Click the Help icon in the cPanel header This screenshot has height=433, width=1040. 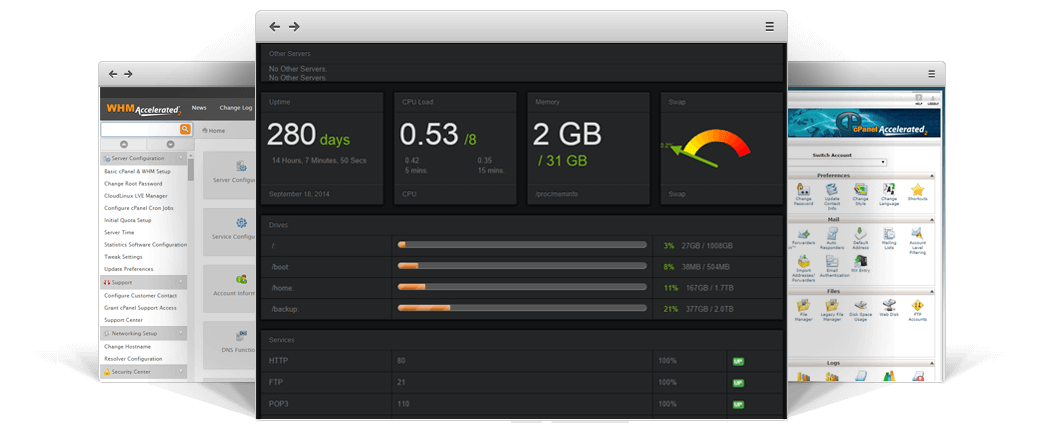(x=919, y=99)
